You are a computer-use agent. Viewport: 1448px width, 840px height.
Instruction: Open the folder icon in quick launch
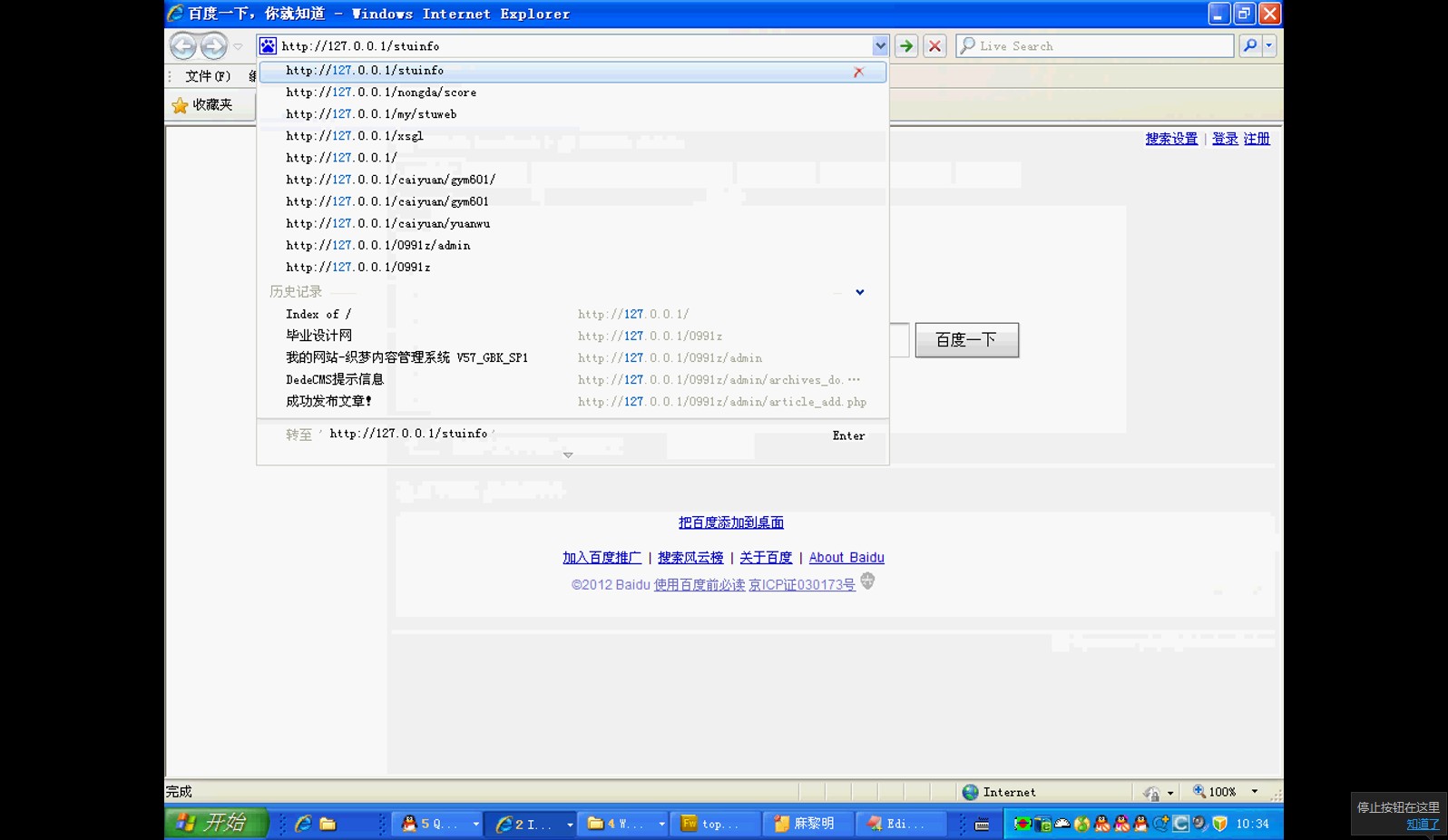pyautogui.click(x=328, y=824)
